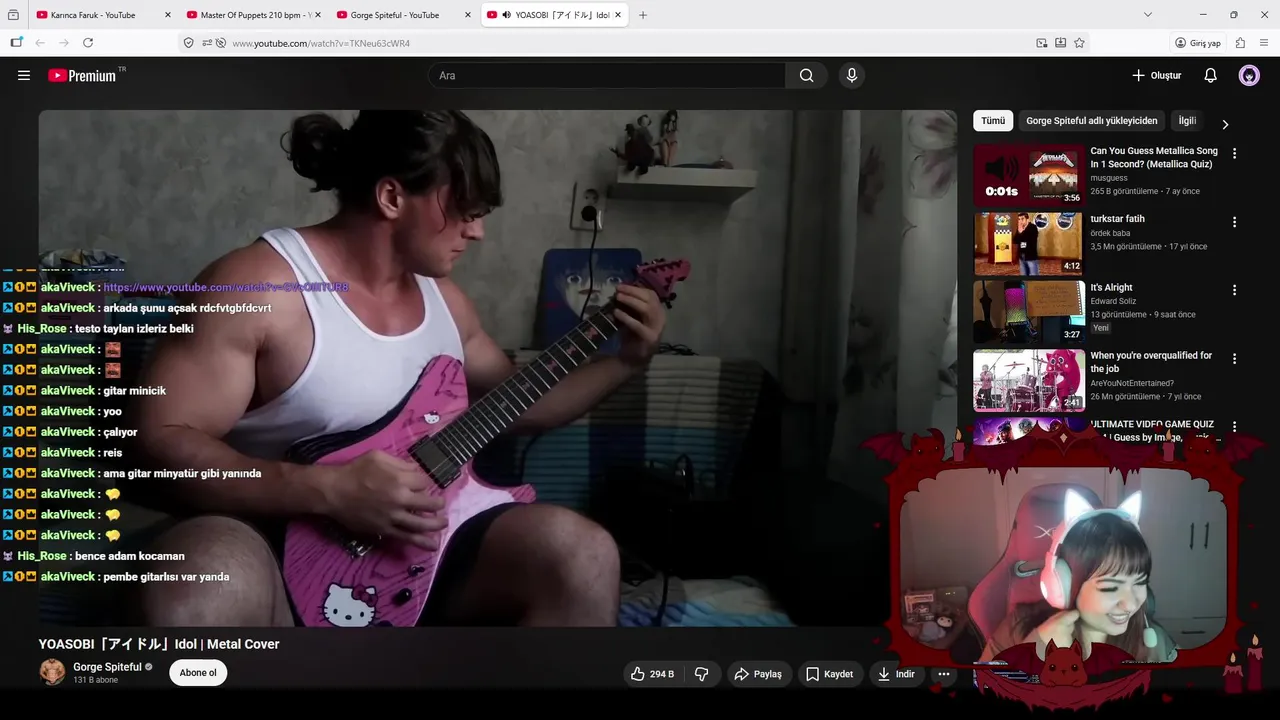Image resolution: width=1280 pixels, height=720 pixels.
Task: Open 'turkstar fatih' video title
Action: click(1118, 219)
